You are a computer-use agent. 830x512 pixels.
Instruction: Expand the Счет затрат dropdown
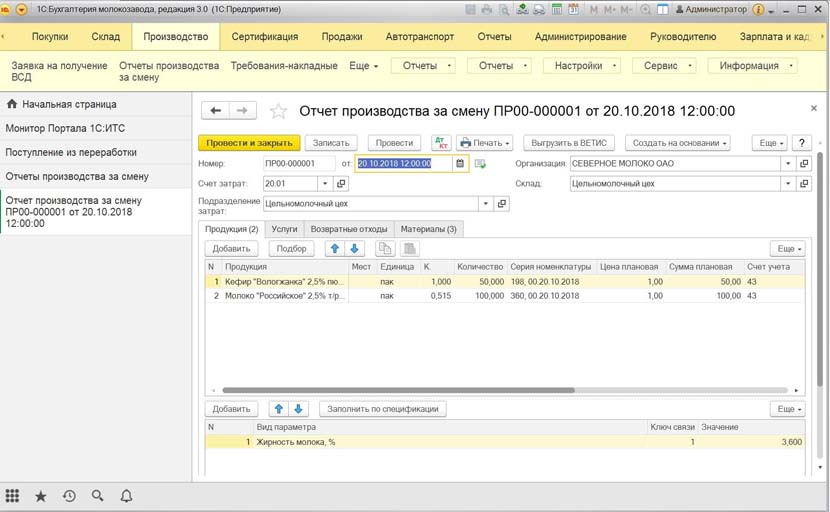coord(325,184)
